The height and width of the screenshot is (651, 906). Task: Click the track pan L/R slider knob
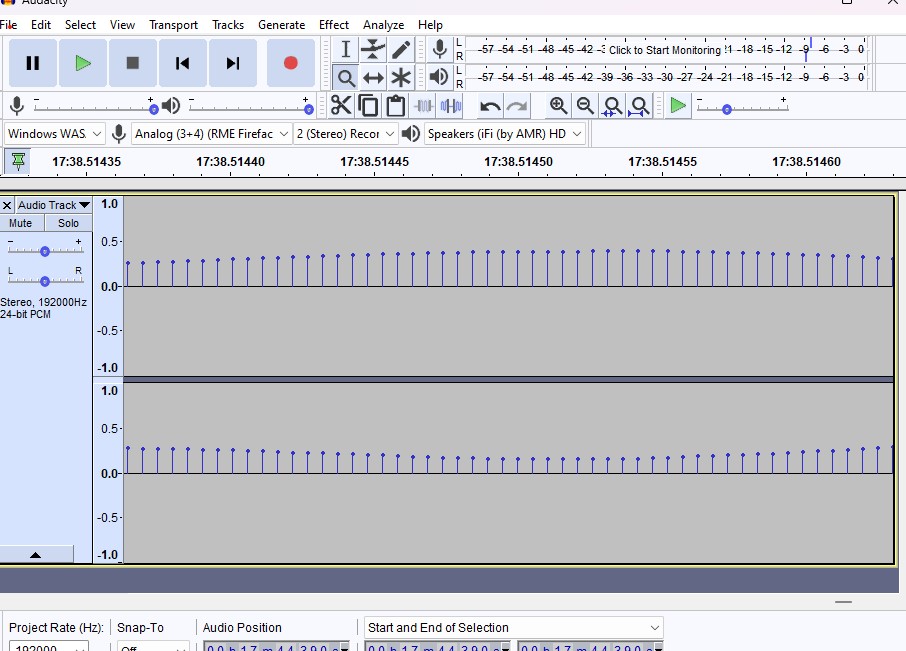point(44,281)
